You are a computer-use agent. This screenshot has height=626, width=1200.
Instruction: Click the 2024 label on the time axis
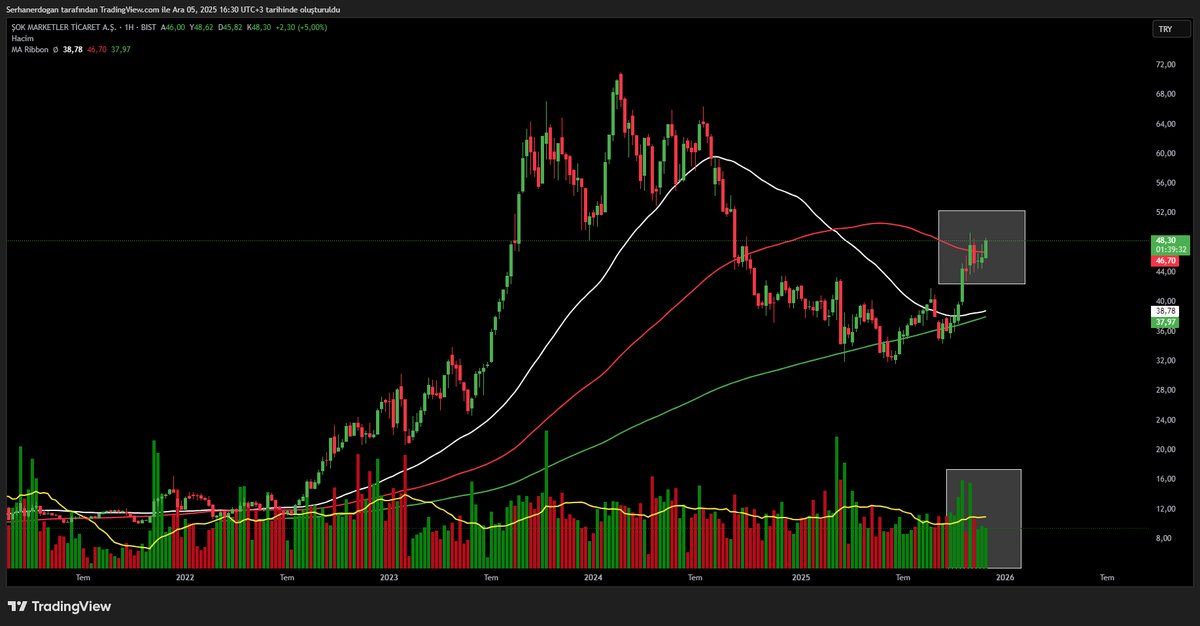[593, 577]
